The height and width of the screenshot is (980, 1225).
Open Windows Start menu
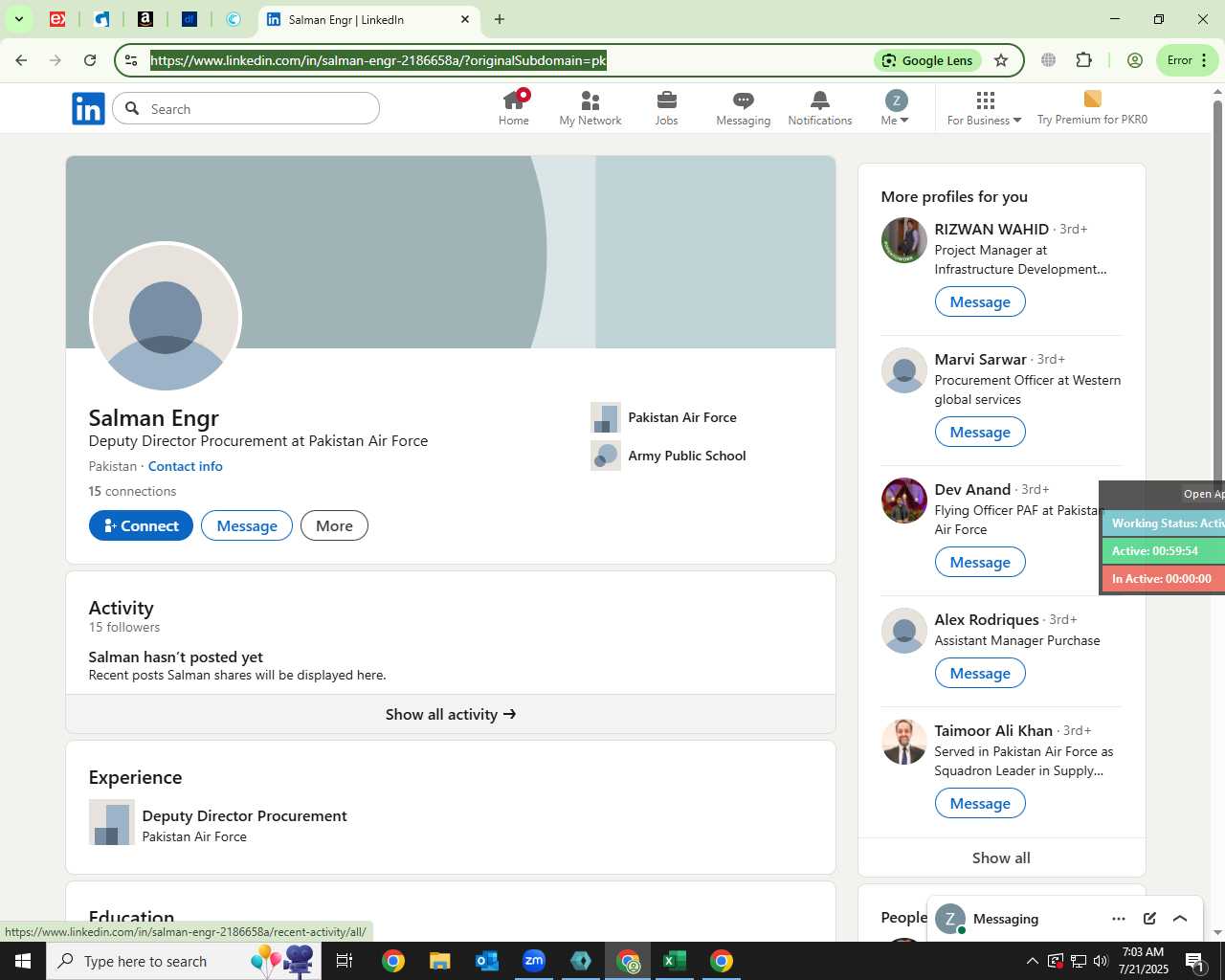click(x=23, y=961)
